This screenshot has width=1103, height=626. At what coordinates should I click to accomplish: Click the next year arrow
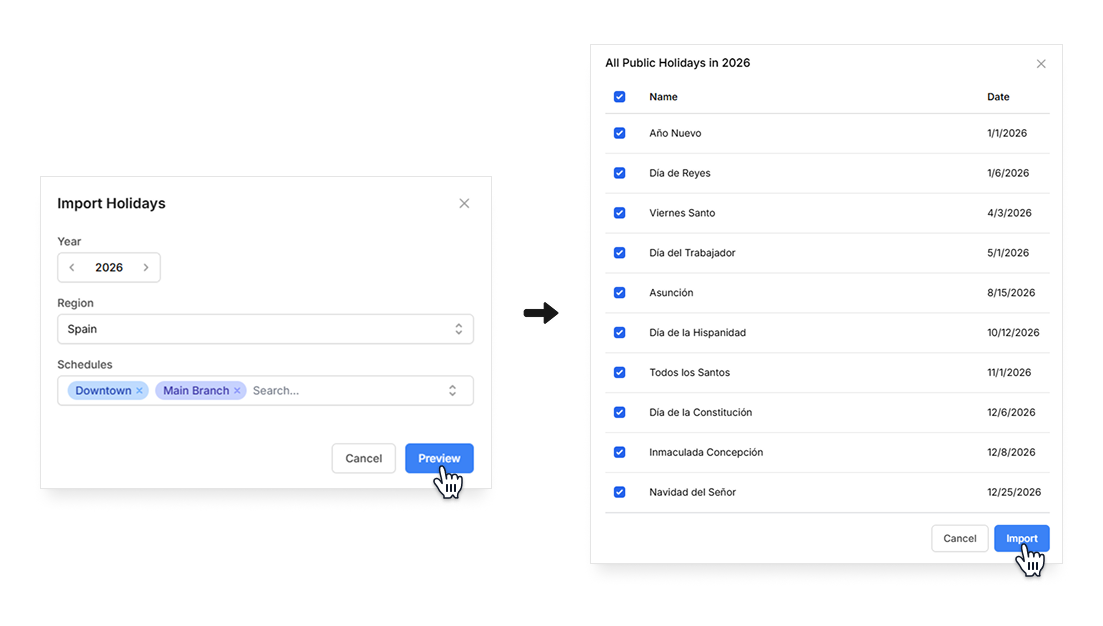click(x=146, y=267)
